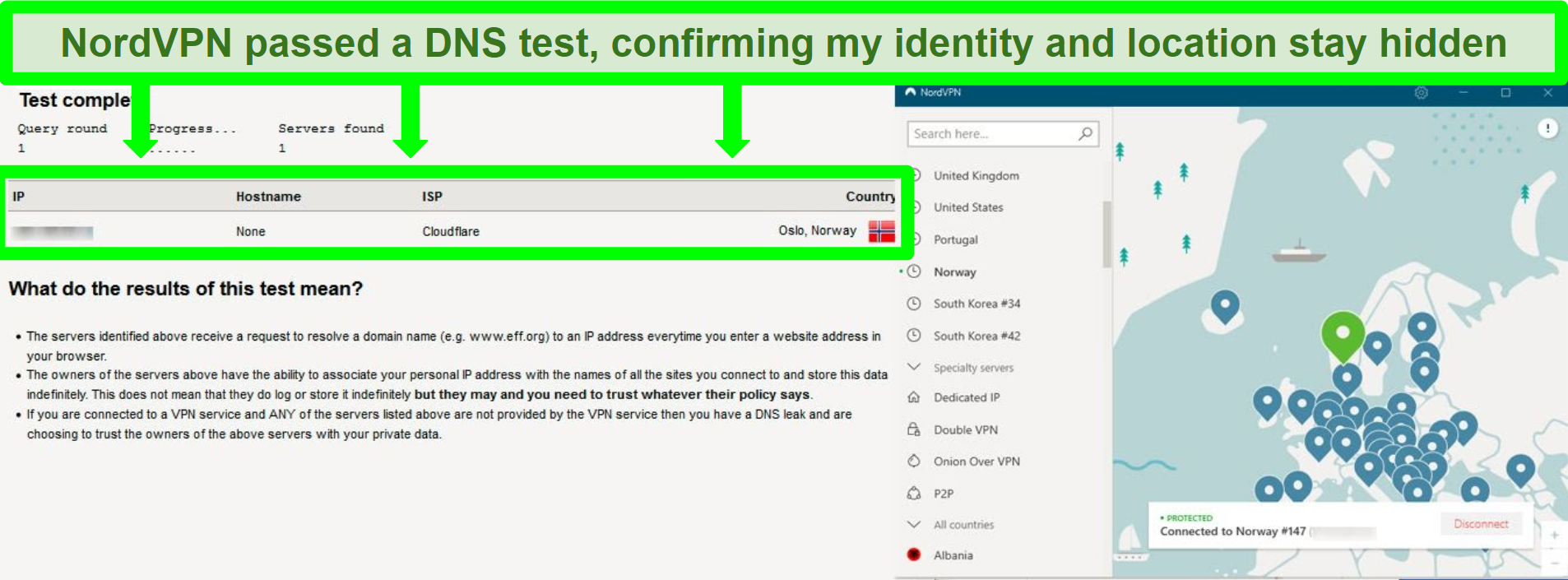The height and width of the screenshot is (580, 1568).
Task: Click the 'www.eff.org' example text
Action: 508,336
